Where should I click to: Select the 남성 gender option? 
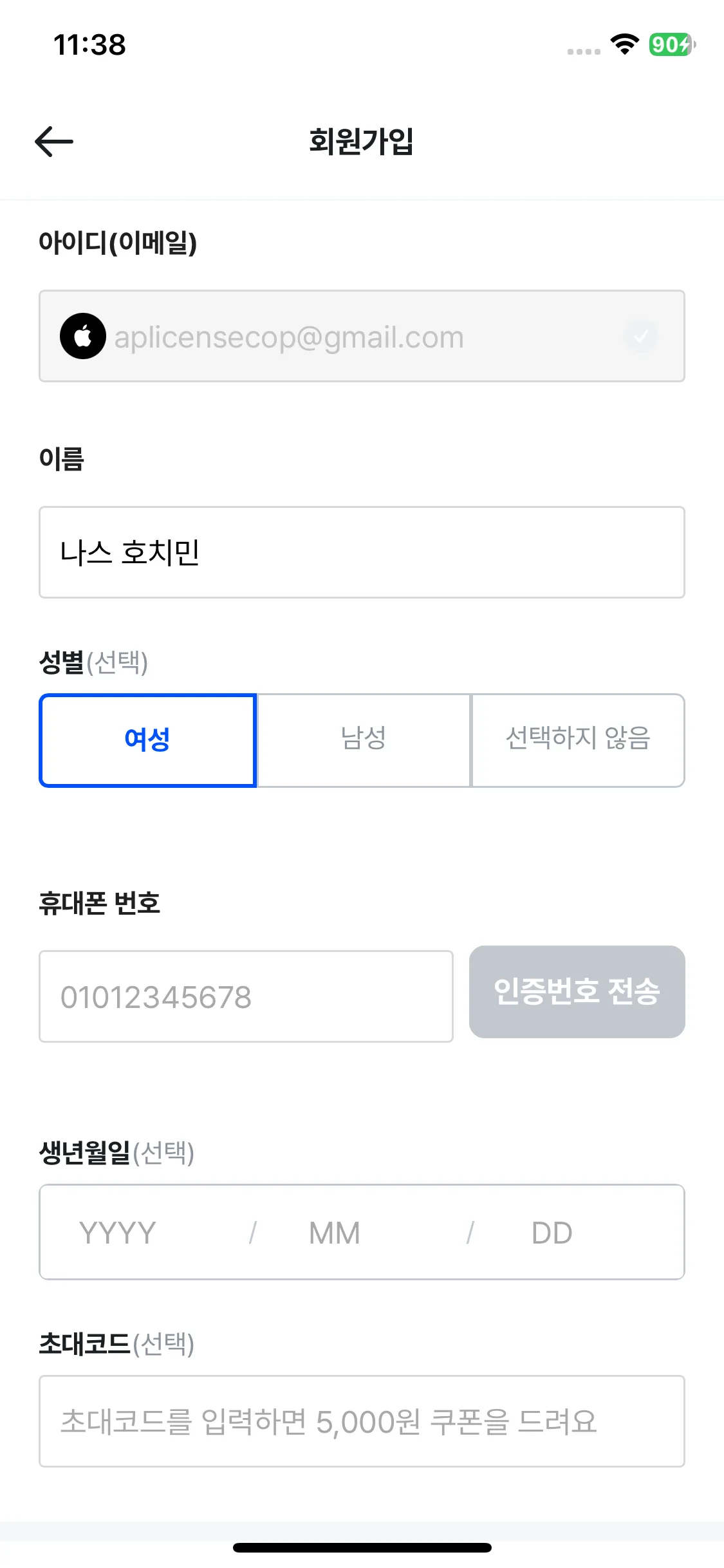click(x=364, y=740)
